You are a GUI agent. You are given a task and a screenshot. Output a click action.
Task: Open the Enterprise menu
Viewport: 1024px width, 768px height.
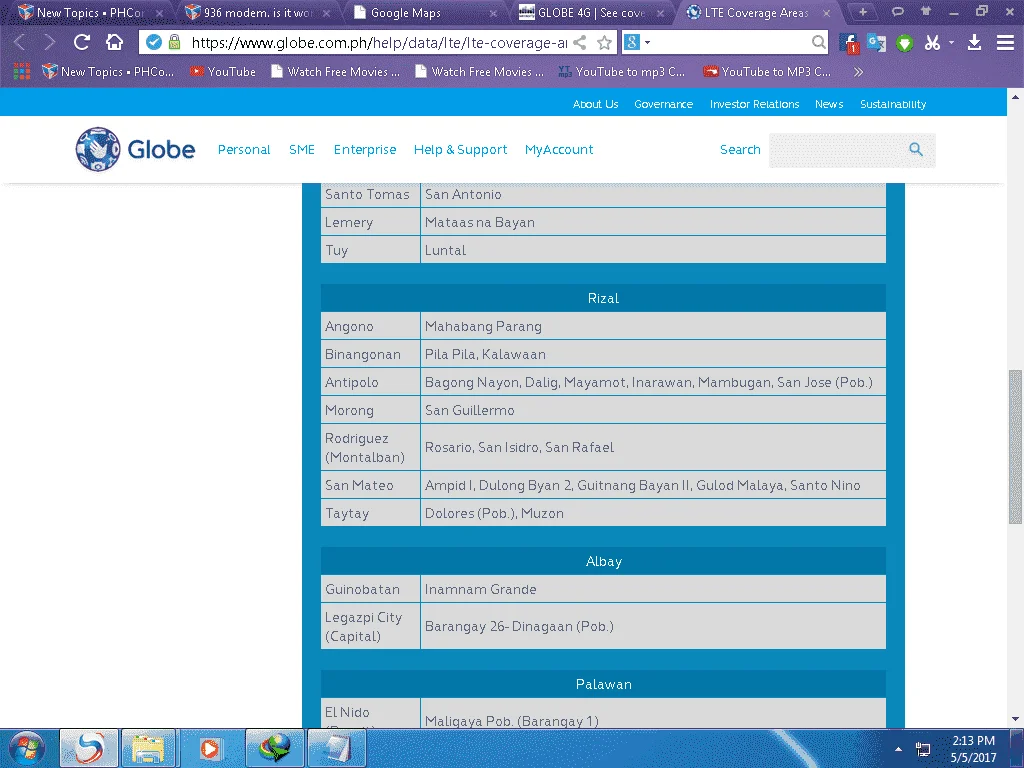coord(364,150)
